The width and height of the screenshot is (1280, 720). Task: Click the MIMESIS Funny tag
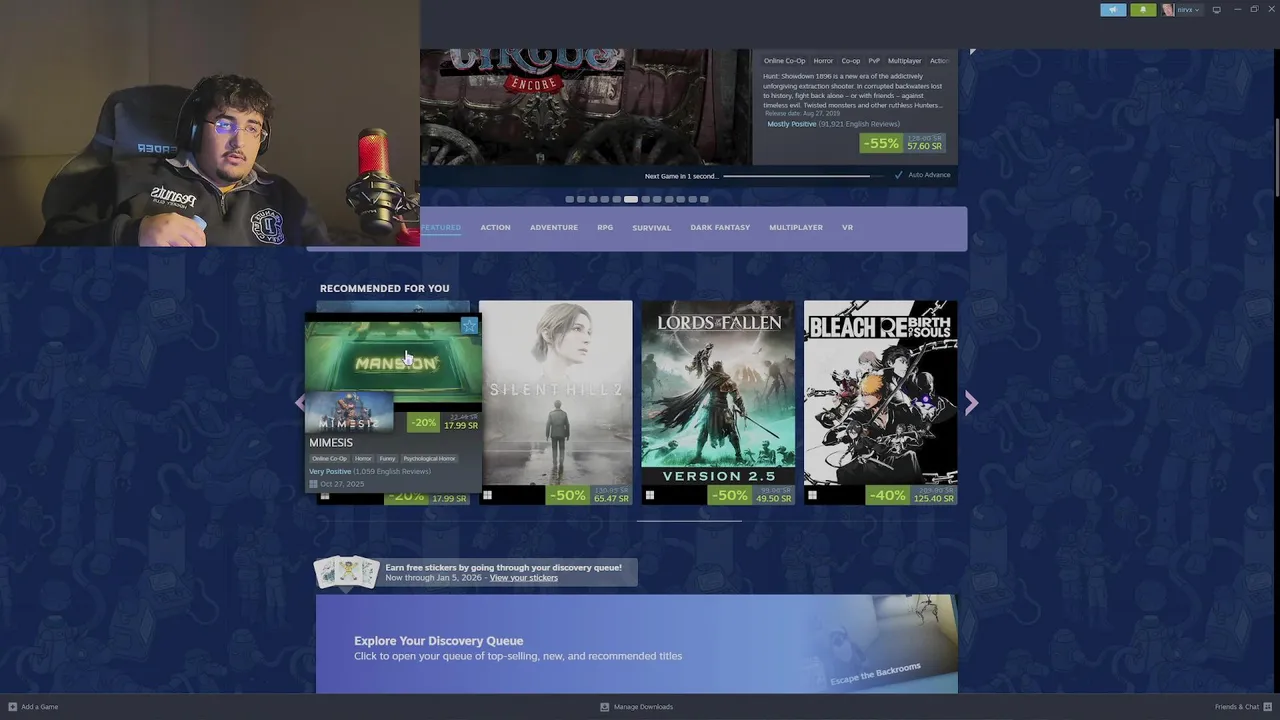[x=387, y=459]
